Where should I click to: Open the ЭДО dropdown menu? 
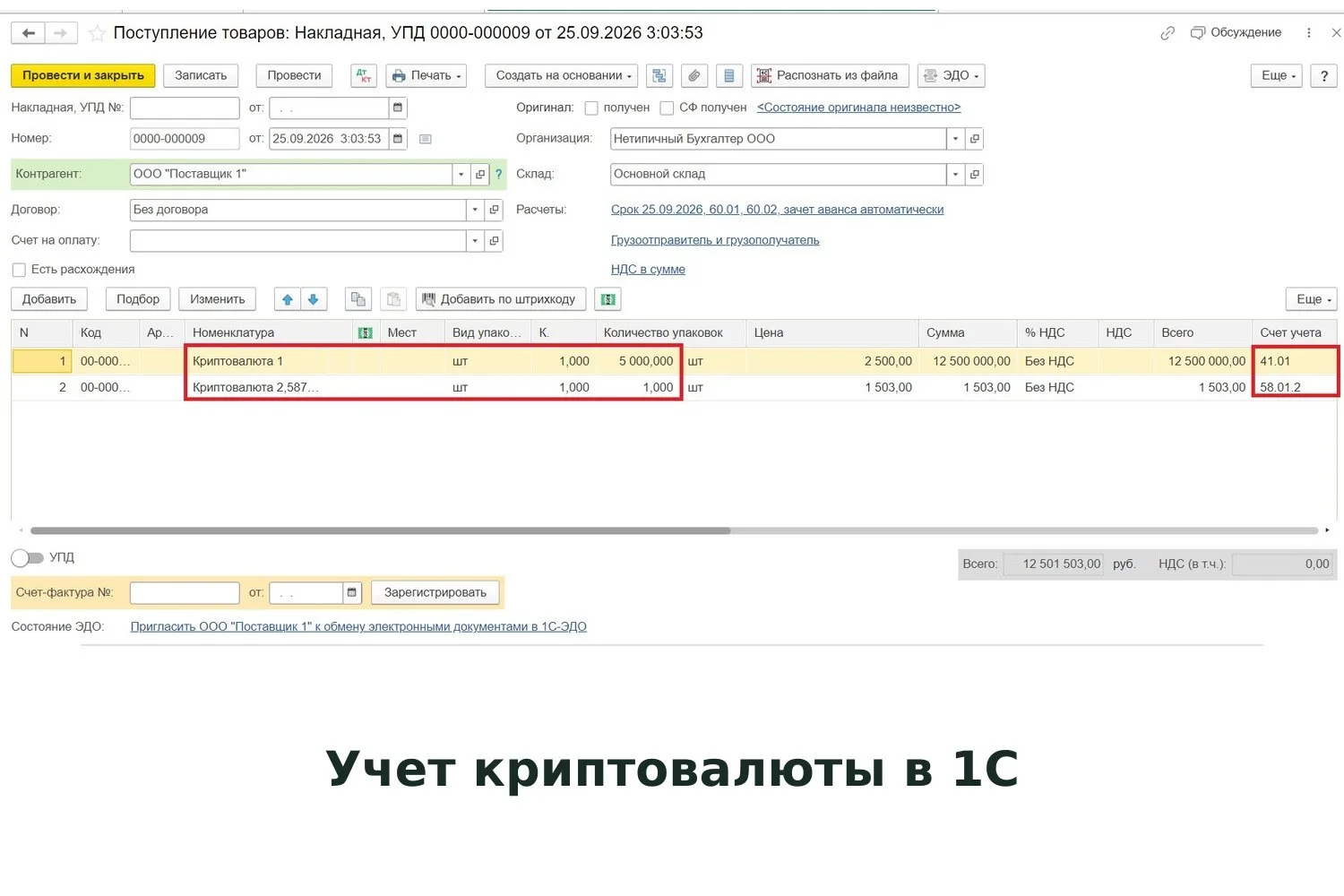coord(951,76)
